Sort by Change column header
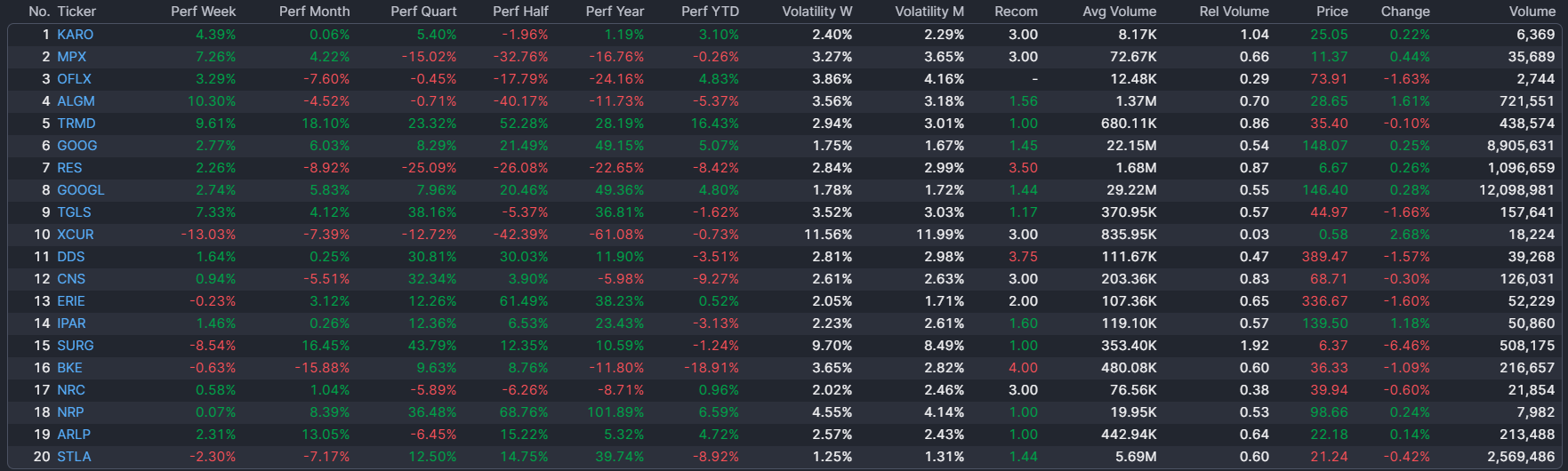 (1405, 12)
